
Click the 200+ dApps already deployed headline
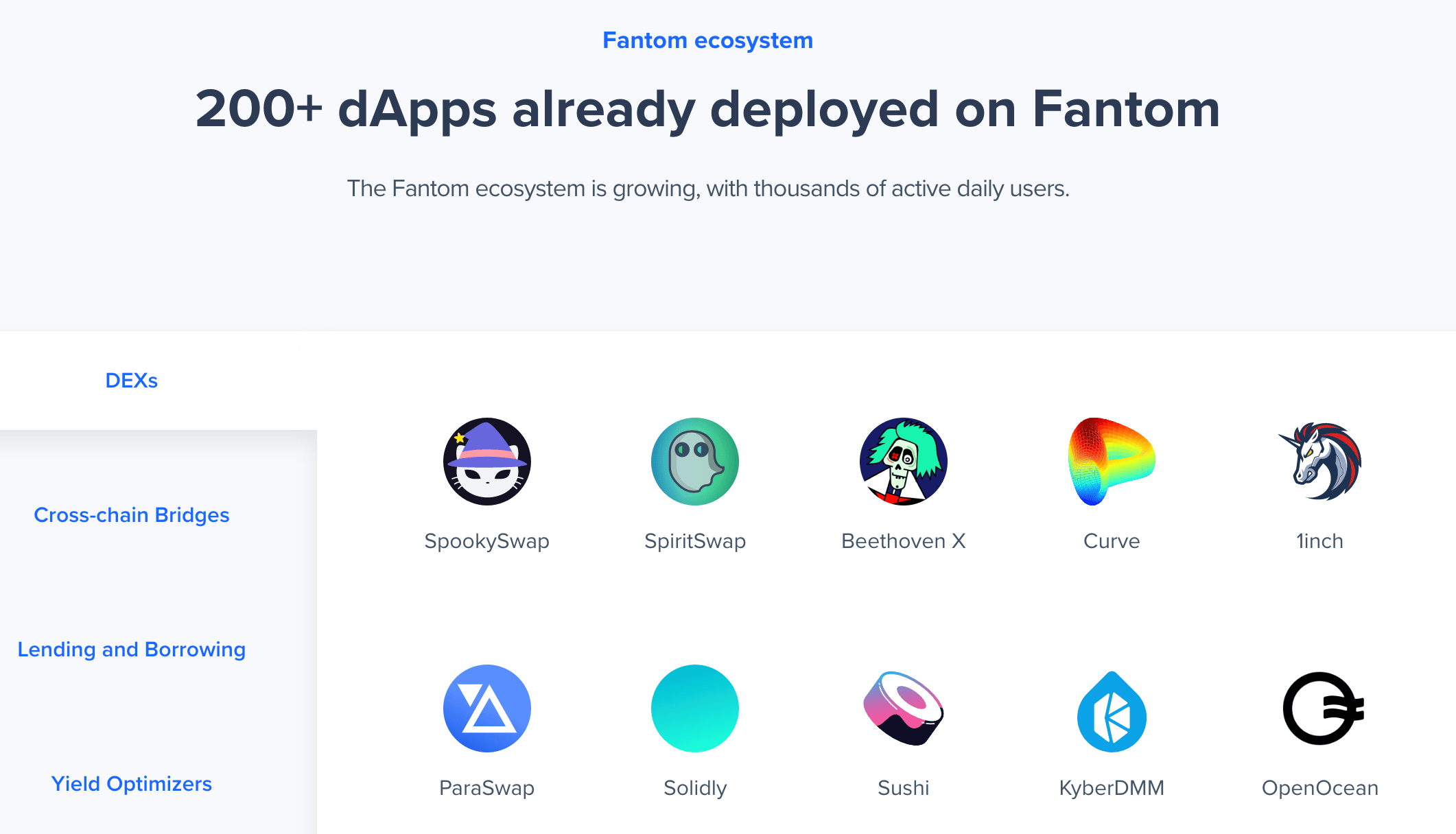pyautogui.click(x=708, y=109)
